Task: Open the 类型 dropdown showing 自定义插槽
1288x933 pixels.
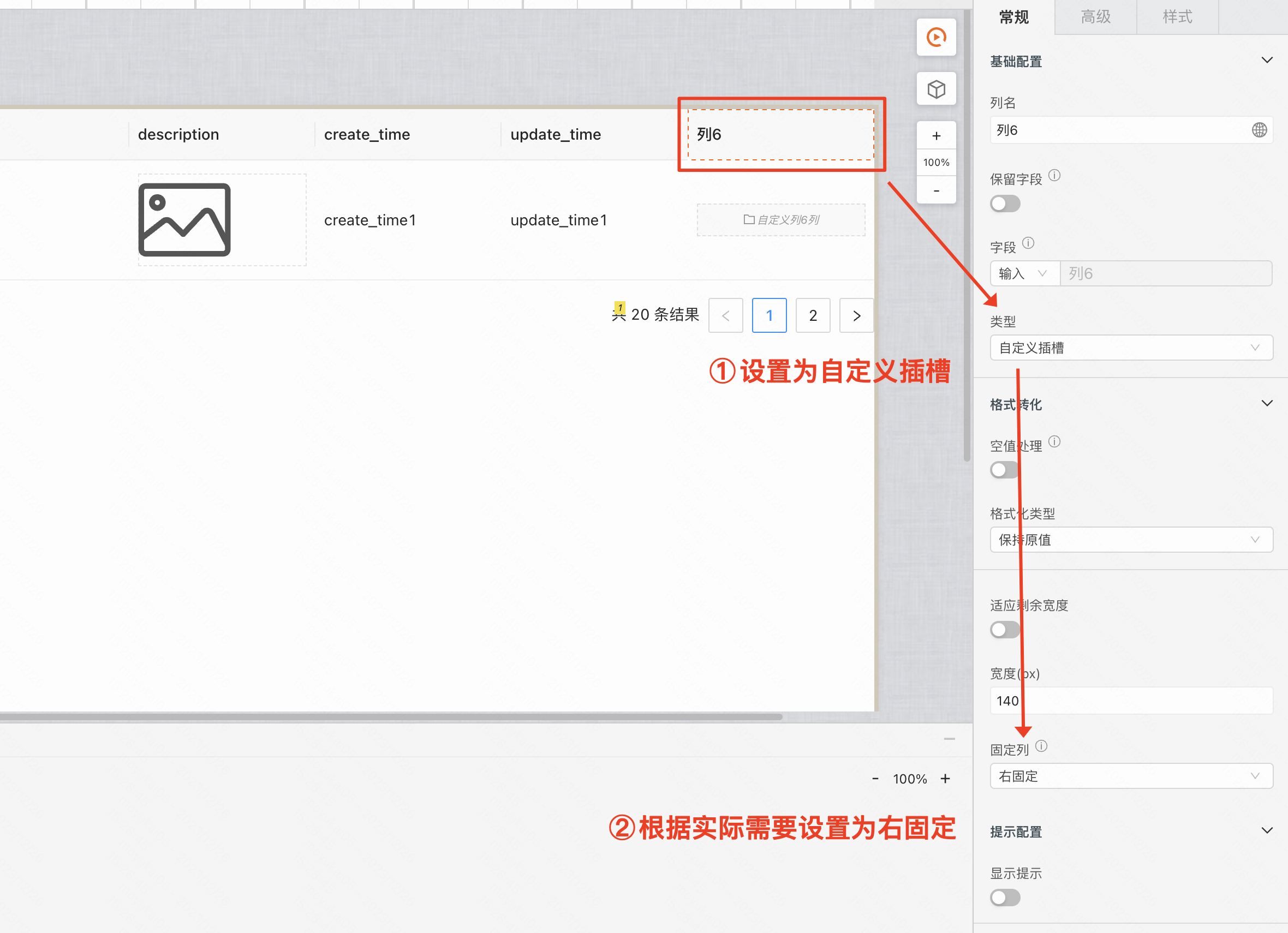Action: point(1131,348)
